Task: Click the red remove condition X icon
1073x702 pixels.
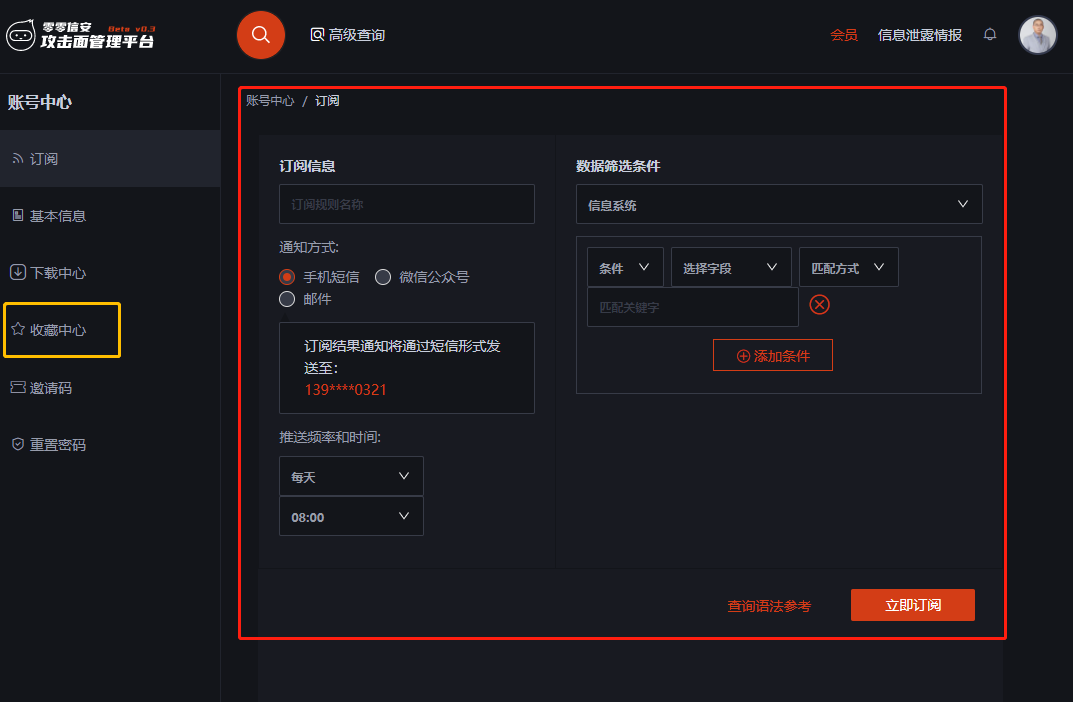Action: [819, 305]
